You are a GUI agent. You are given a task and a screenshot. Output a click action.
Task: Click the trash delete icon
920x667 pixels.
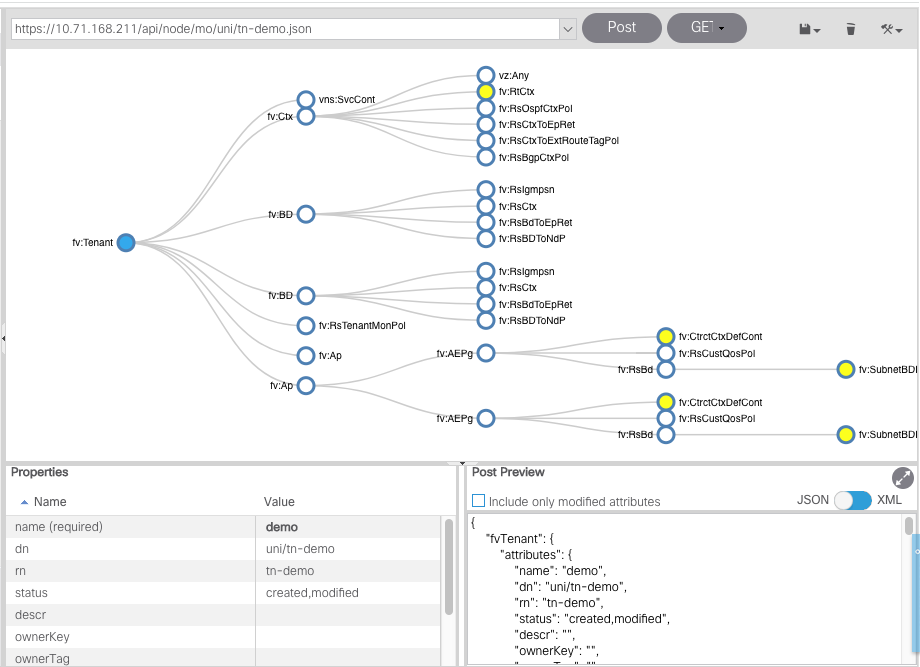click(850, 29)
